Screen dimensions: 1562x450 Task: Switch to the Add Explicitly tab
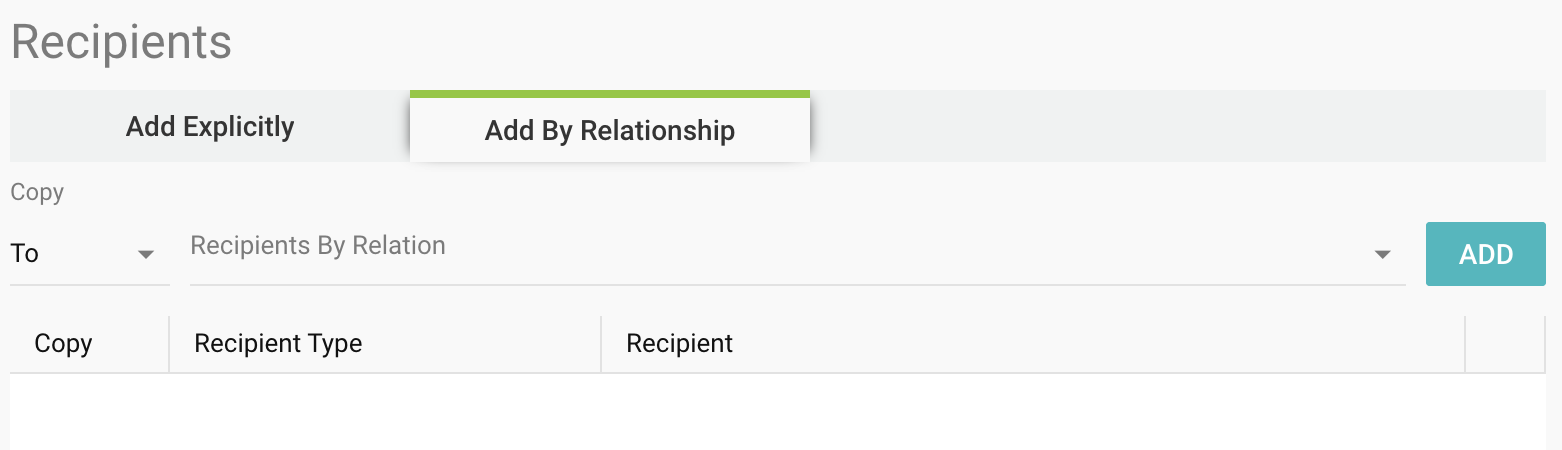[210, 127]
